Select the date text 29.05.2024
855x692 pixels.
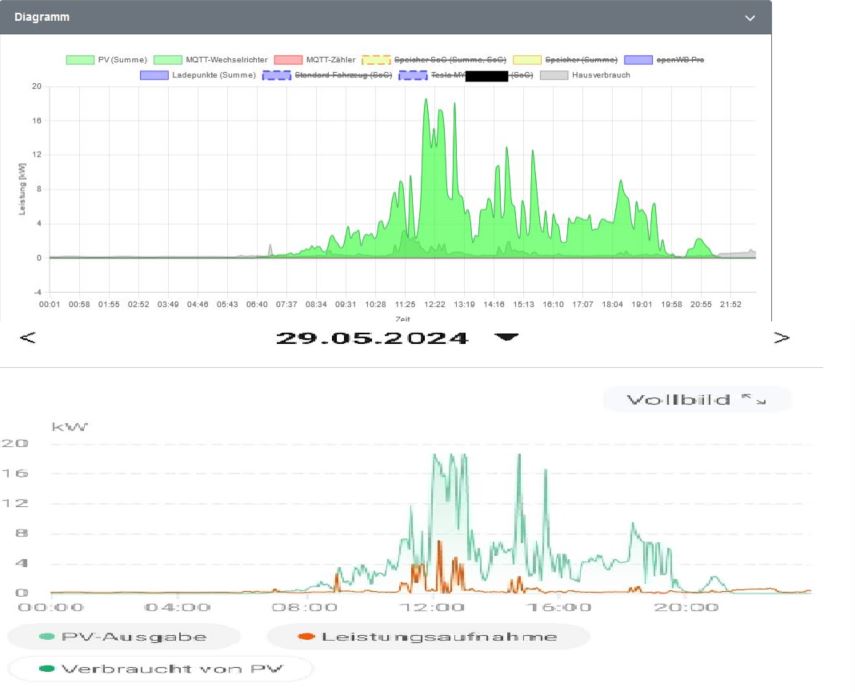click(x=372, y=338)
